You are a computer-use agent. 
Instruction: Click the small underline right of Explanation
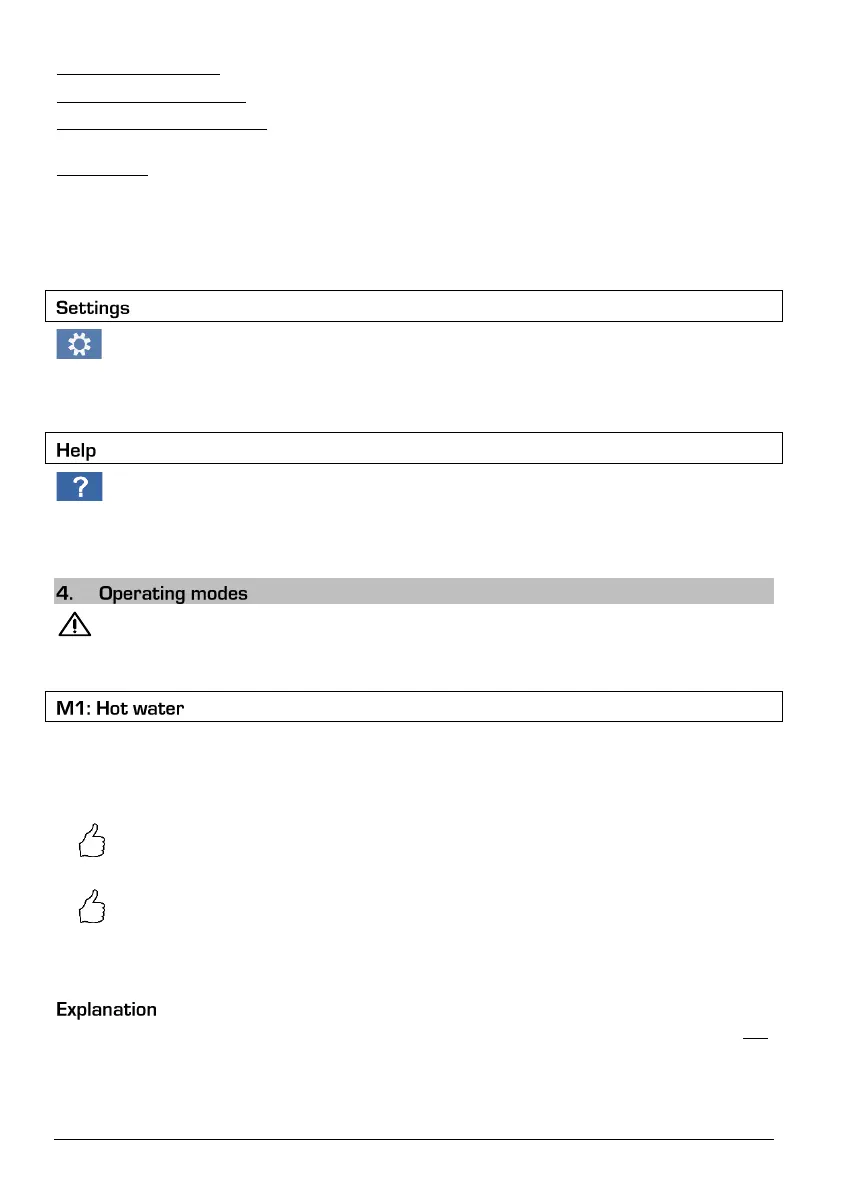click(755, 1038)
